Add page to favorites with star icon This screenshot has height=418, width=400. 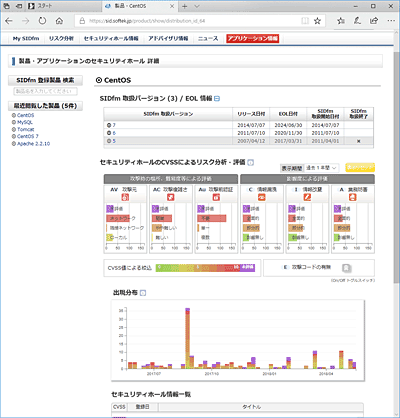point(317,21)
